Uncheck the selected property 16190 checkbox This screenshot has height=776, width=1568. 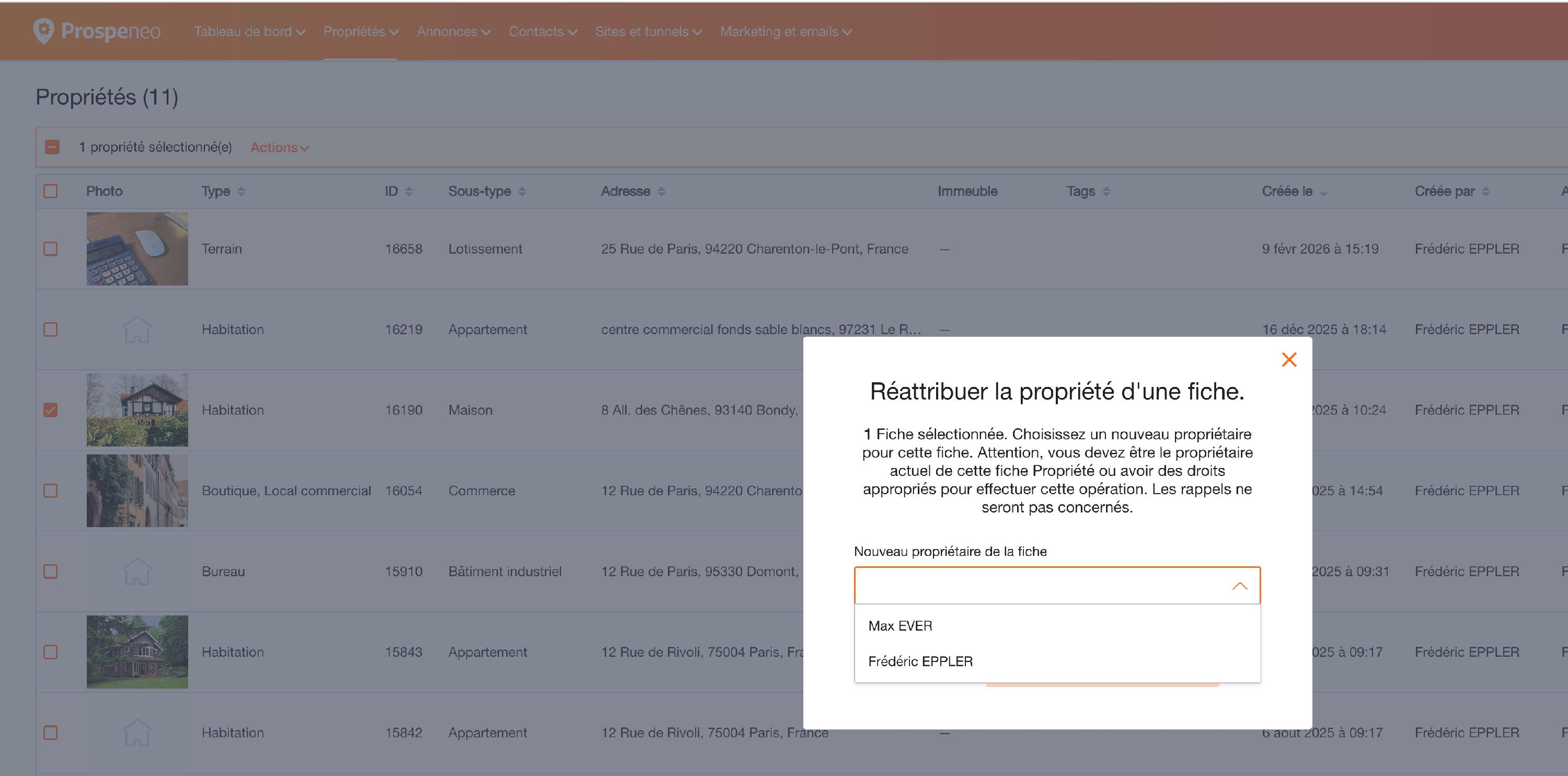[x=51, y=410]
